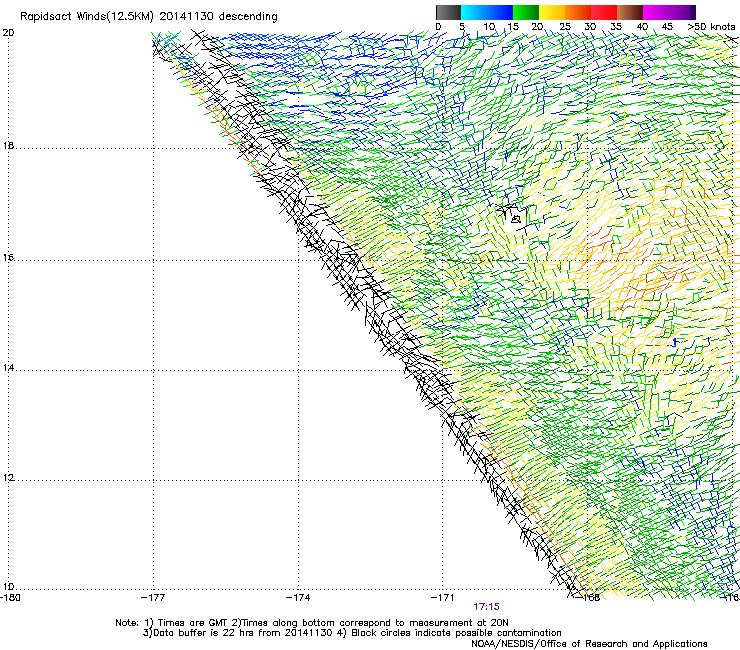This screenshot has width=740, height=650.
Task: Click the latitude '10' axis label
Action: click(x=8, y=587)
